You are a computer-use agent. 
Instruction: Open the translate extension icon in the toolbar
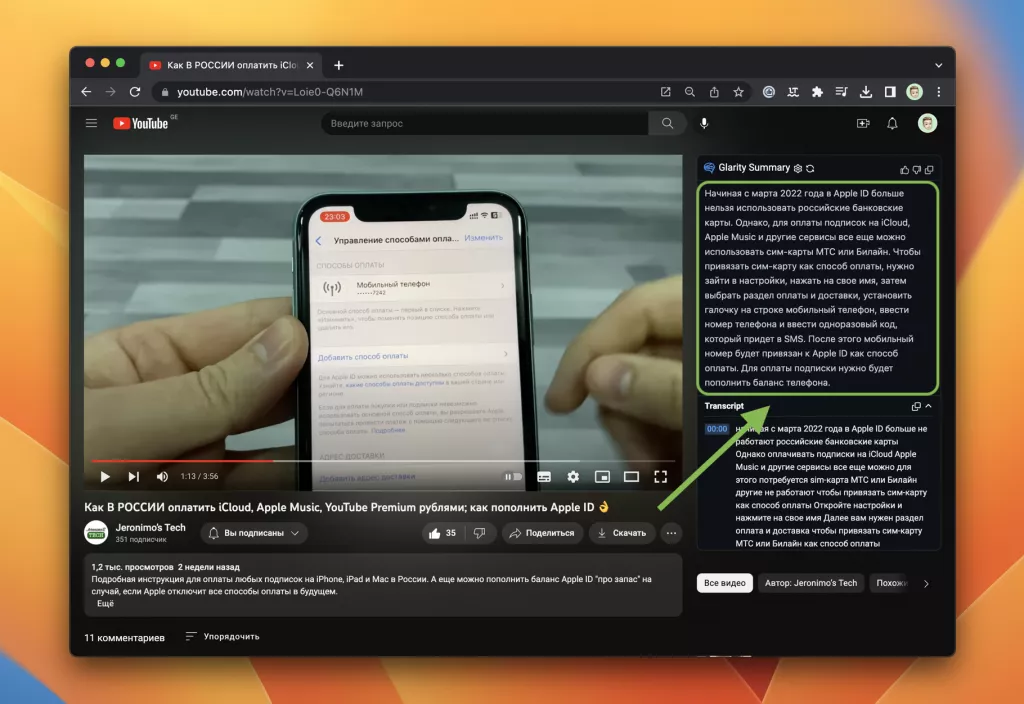(x=793, y=92)
